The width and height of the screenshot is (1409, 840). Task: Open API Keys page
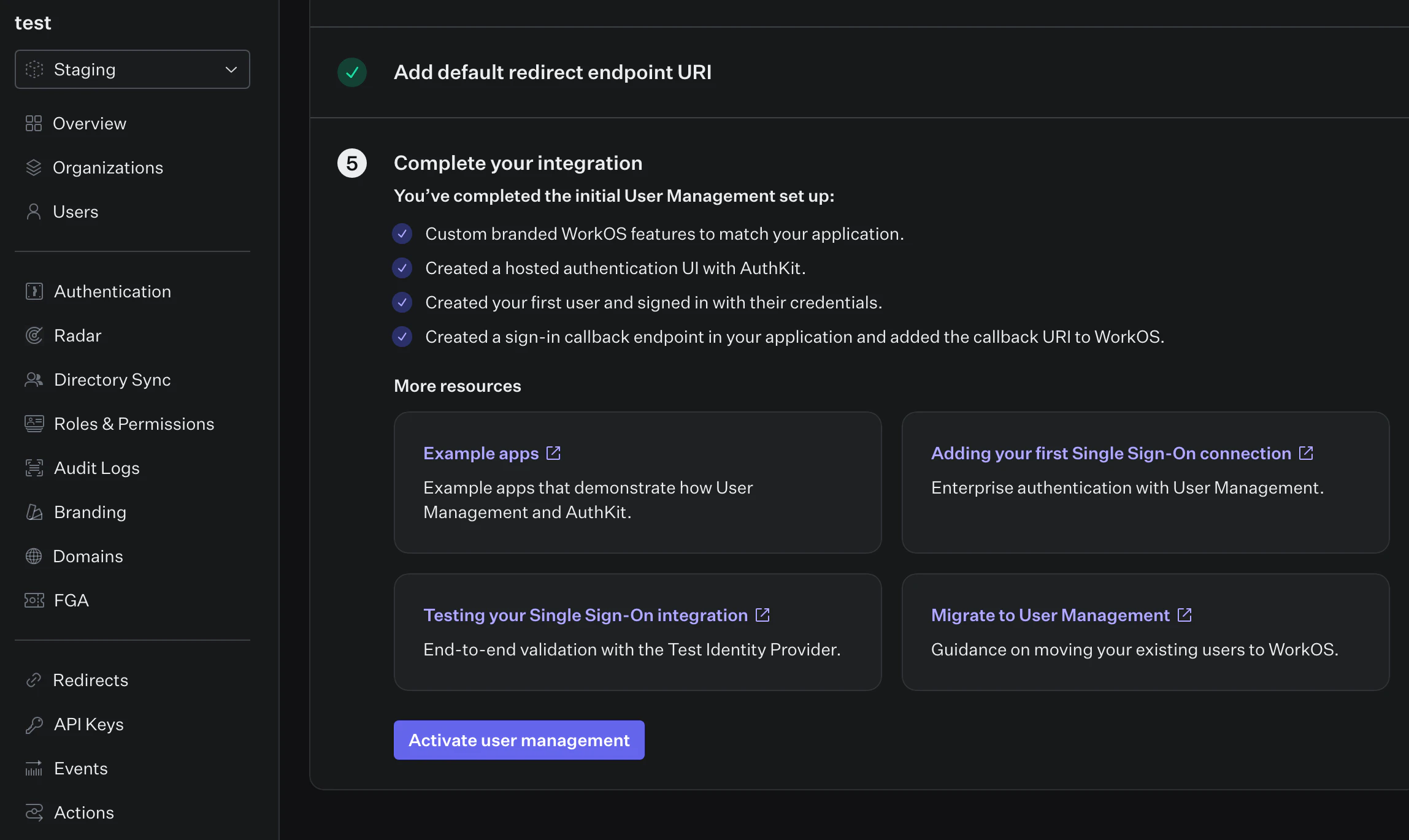pos(89,724)
